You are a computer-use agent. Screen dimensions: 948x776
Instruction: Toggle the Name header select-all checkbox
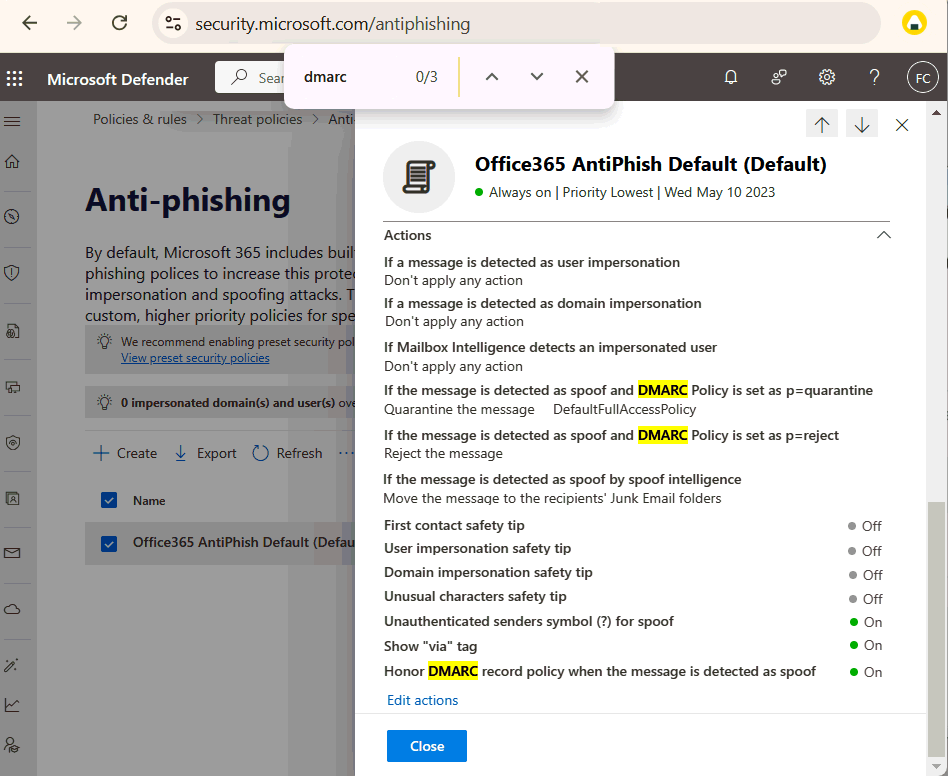pyautogui.click(x=109, y=500)
